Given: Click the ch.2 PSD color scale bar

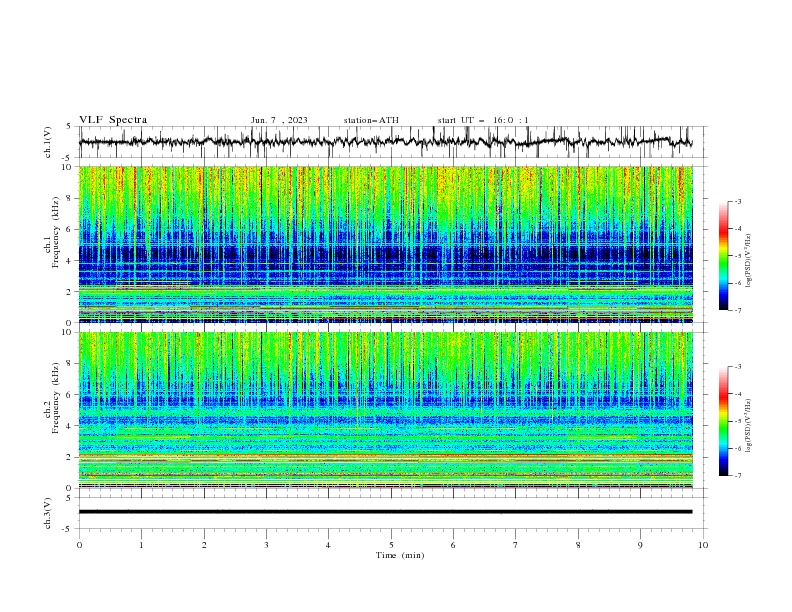Looking at the screenshot, I should click(x=723, y=421).
